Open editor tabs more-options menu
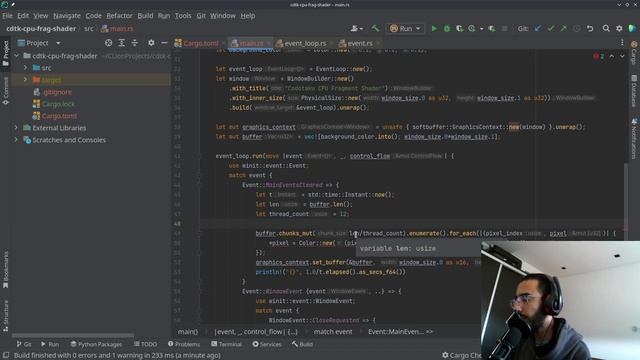The width and height of the screenshot is (640, 360). 622,43
